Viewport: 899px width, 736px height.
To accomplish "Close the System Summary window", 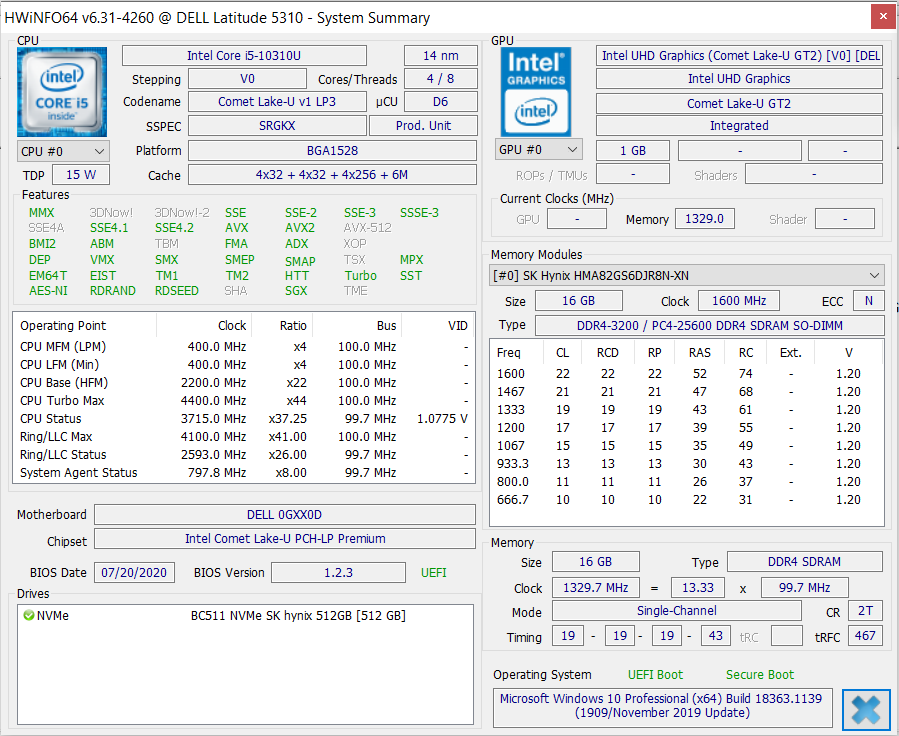I will click(x=883, y=17).
